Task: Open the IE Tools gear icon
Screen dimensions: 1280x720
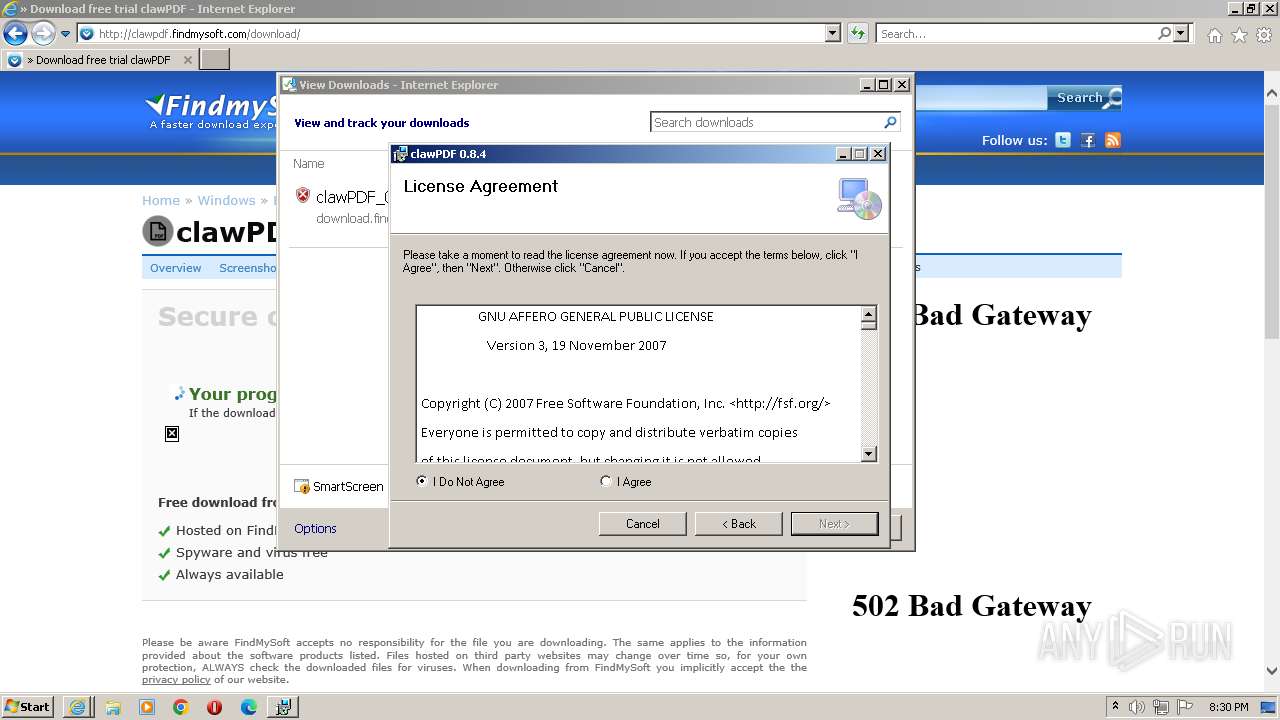Action: click(x=1264, y=35)
